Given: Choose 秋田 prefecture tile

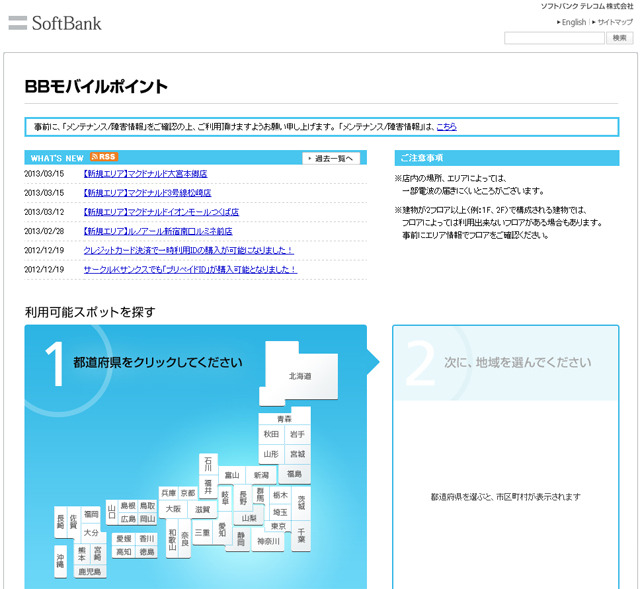Looking at the screenshot, I should coord(271,434).
